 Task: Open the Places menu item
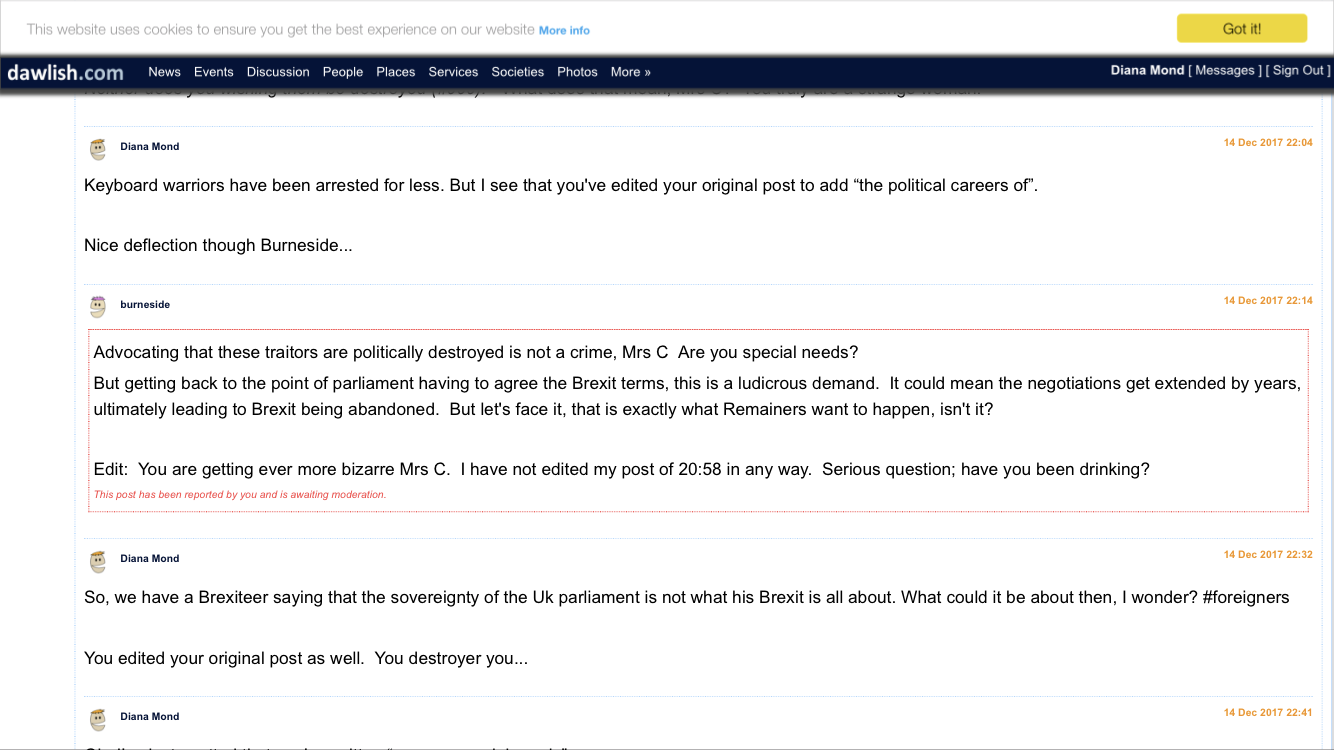[395, 72]
